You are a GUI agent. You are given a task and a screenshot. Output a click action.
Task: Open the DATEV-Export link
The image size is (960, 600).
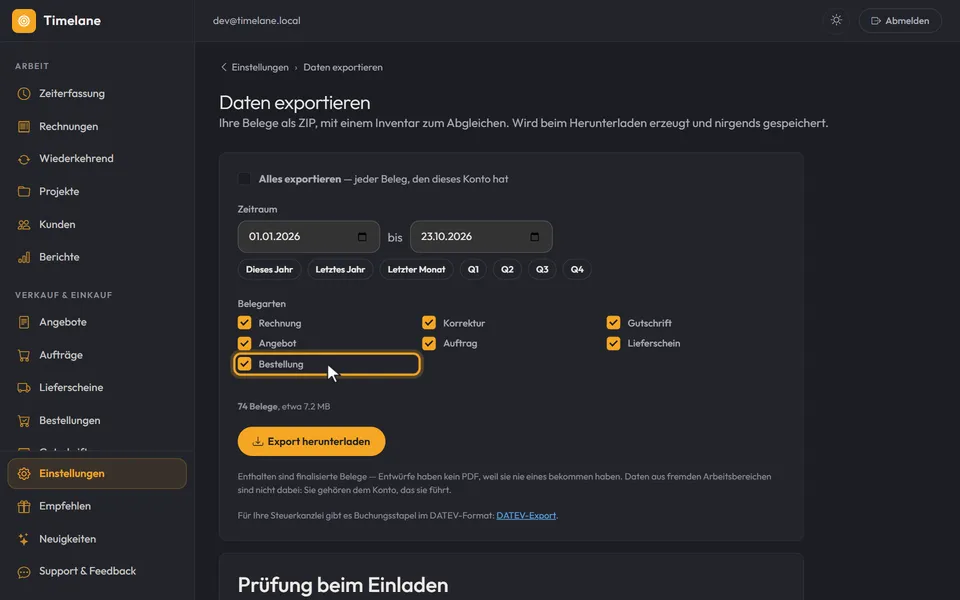526,516
